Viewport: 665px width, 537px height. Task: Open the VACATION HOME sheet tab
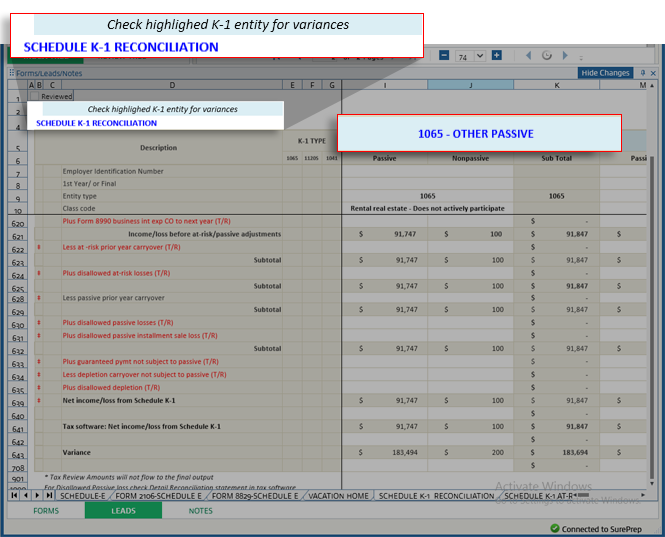338,496
